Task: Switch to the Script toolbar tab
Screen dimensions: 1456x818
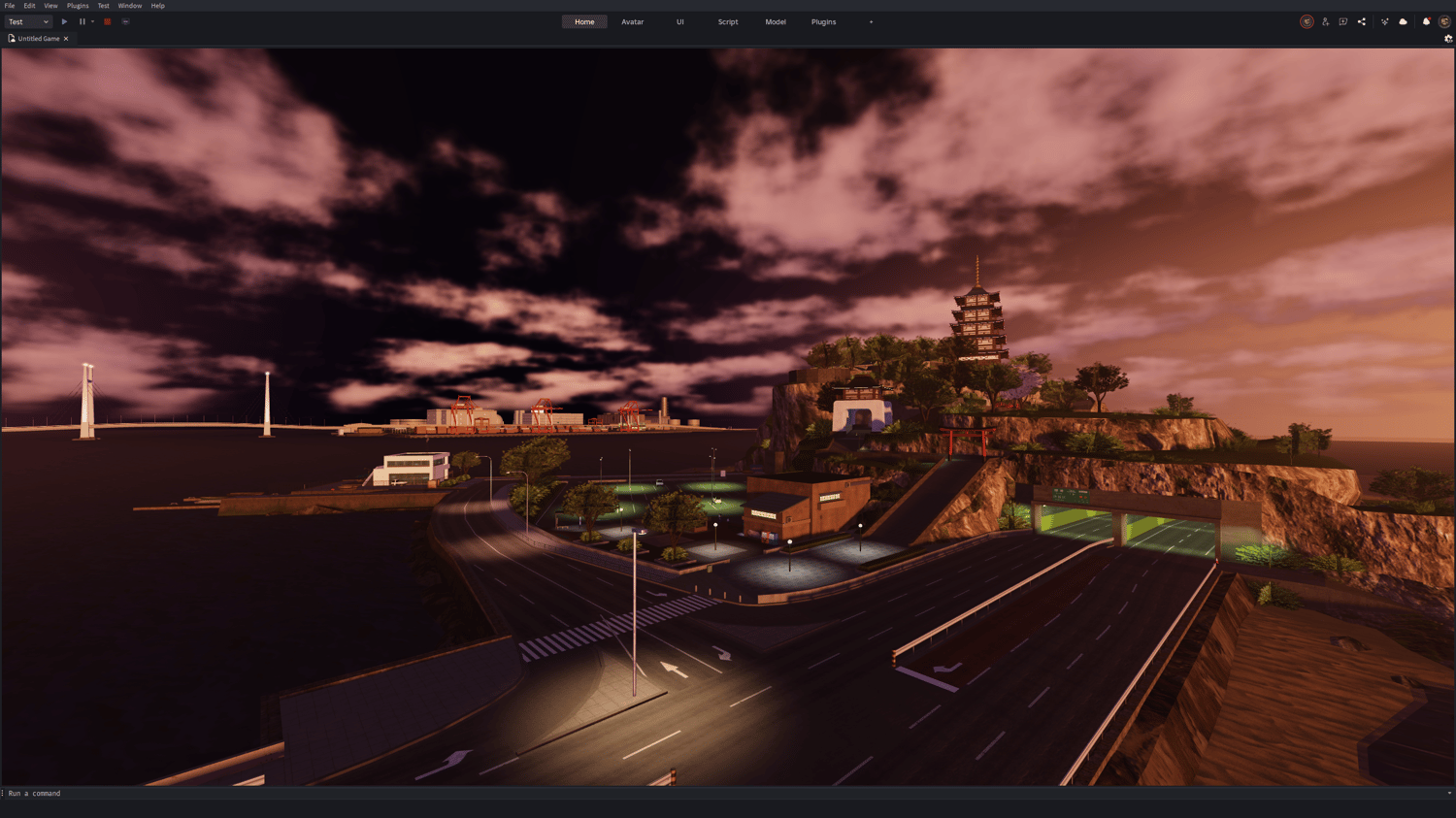Action: pos(728,21)
